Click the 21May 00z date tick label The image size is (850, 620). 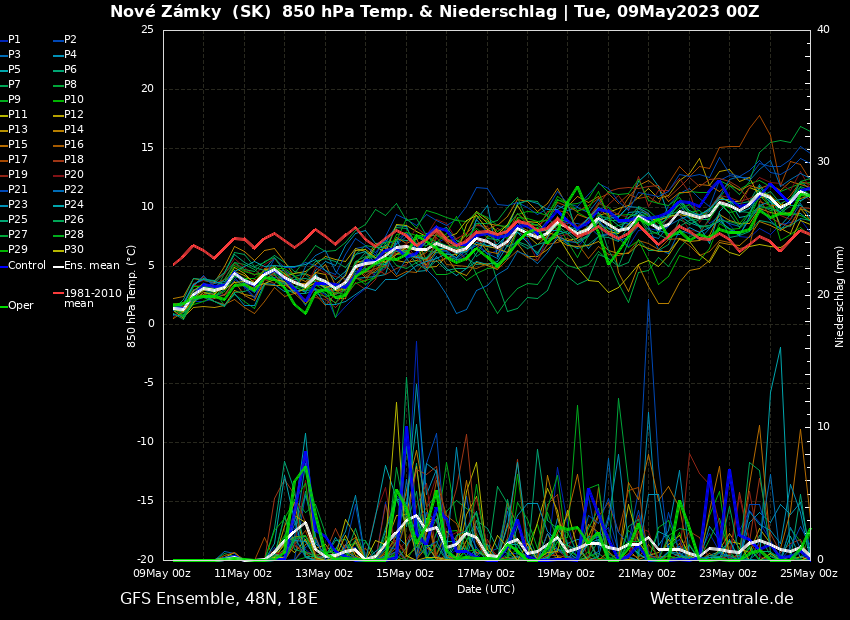[646, 574]
